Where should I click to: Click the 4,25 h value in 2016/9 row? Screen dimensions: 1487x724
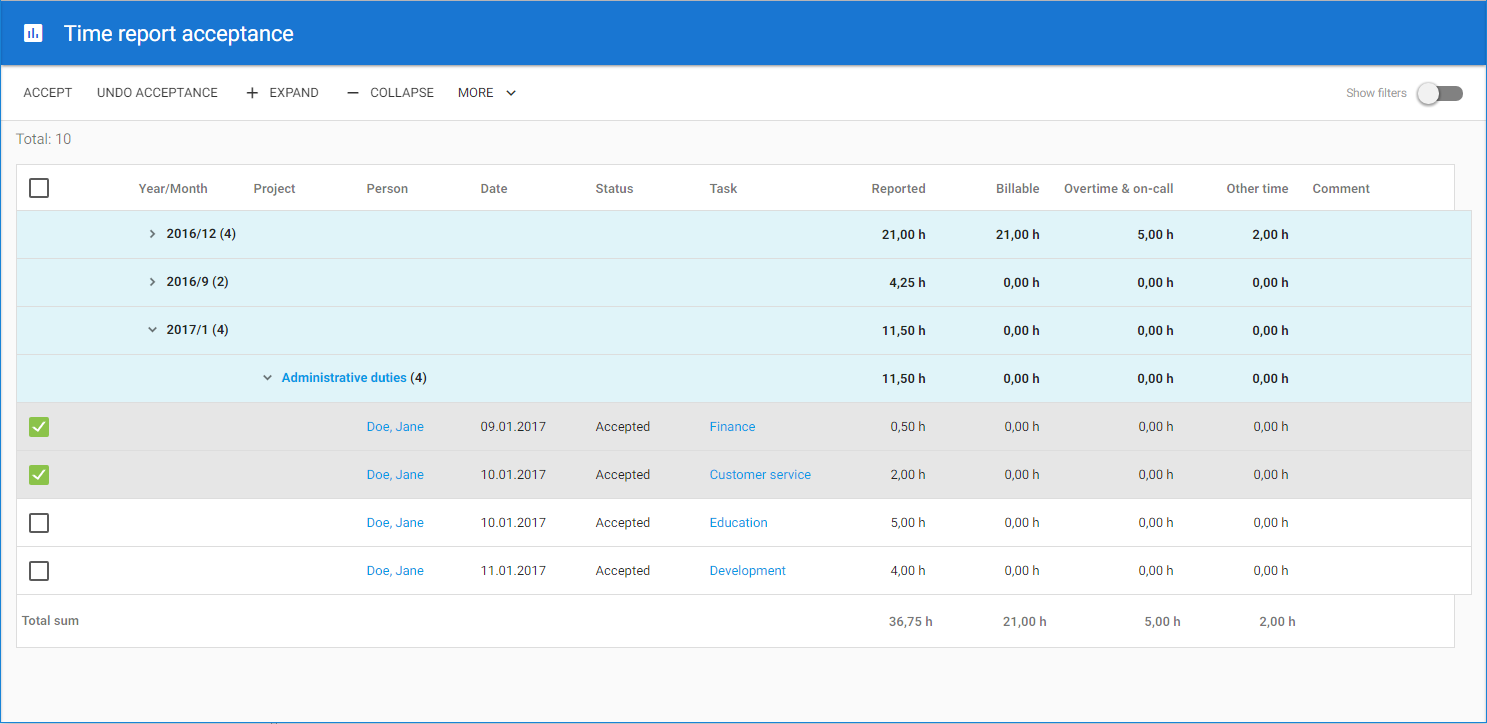coord(908,283)
